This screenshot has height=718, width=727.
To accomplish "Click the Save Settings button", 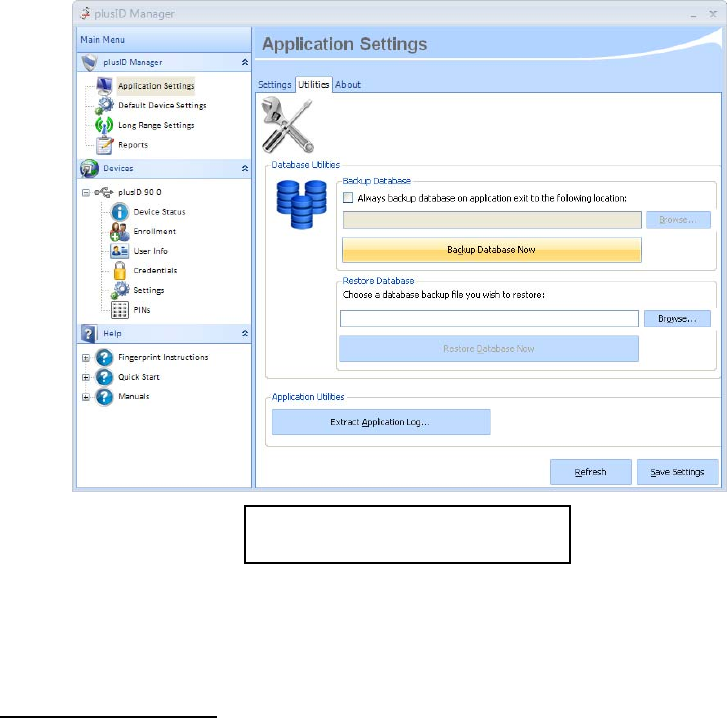I will [677, 472].
